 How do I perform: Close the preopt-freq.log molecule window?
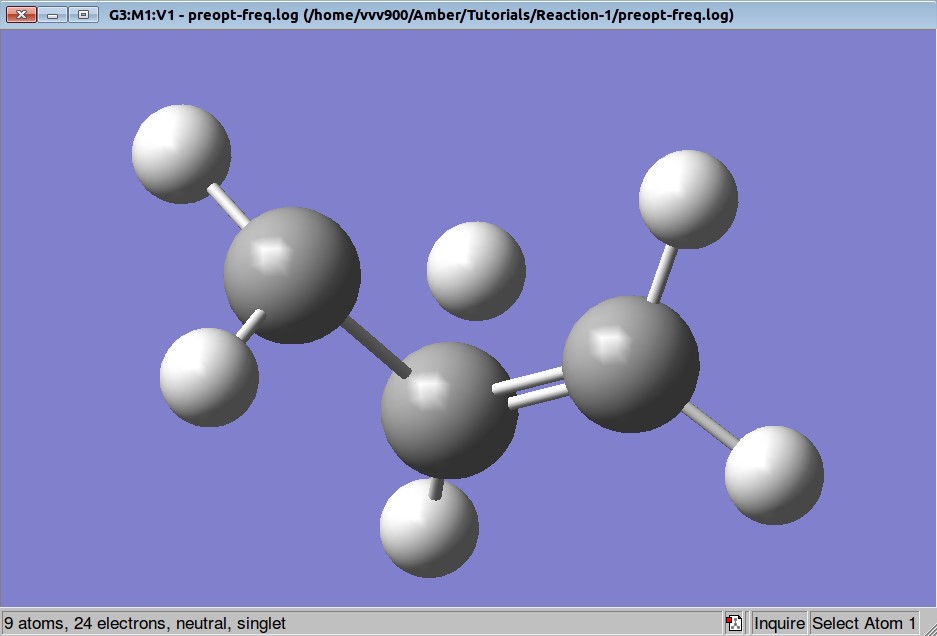point(22,14)
